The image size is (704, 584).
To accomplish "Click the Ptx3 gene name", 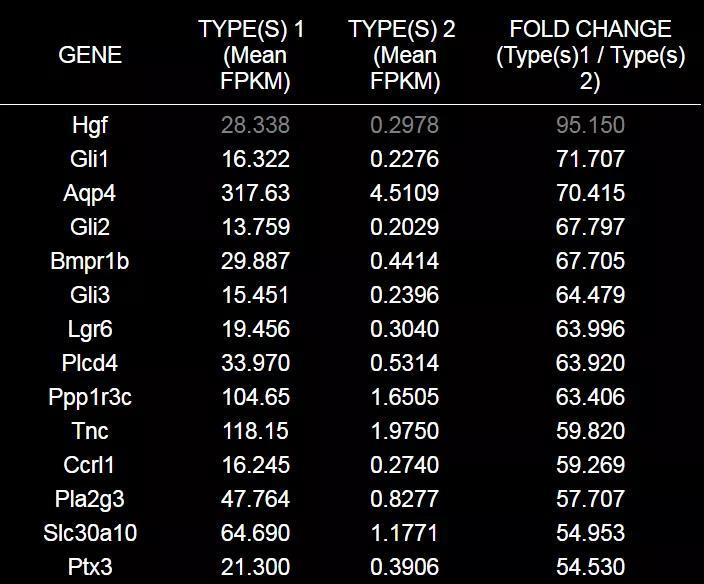I will pos(90,567).
